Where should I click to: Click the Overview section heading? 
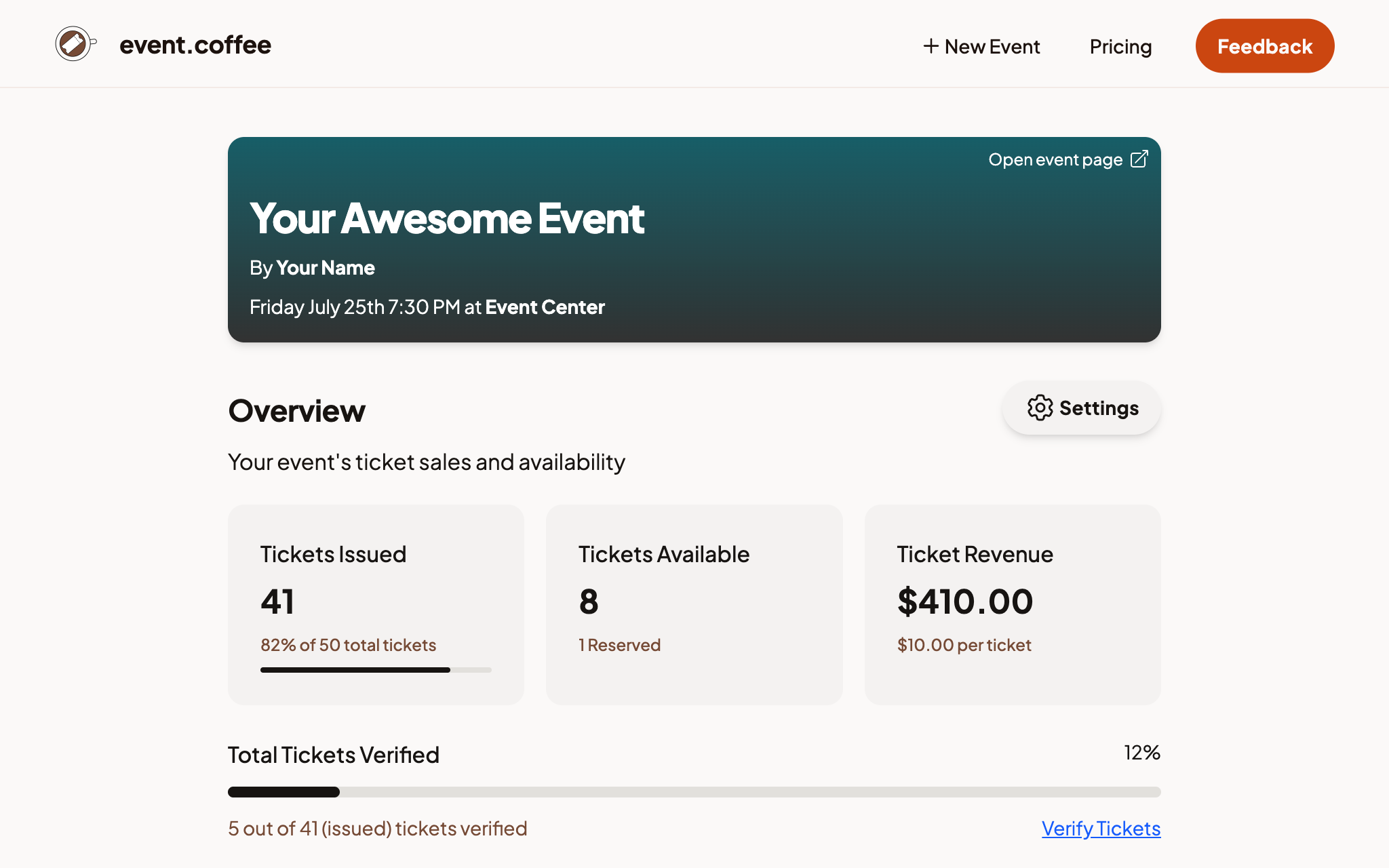pyautogui.click(x=297, y=410)
